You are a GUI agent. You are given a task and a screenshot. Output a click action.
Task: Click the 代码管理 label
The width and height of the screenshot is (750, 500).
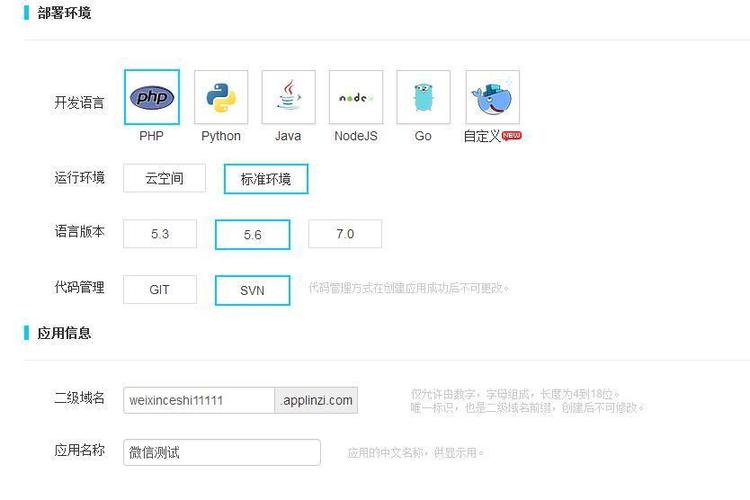[79, 287]
